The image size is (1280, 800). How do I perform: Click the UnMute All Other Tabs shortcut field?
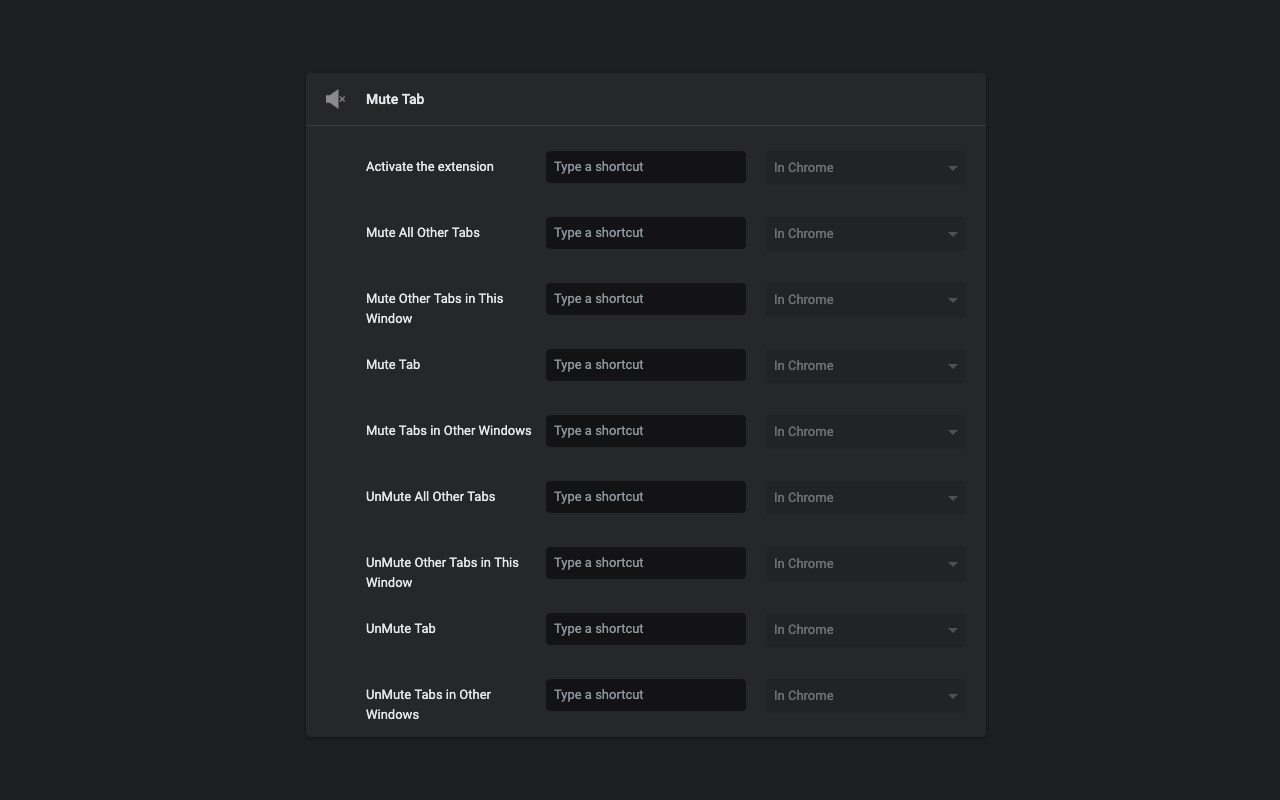[645, 497]
